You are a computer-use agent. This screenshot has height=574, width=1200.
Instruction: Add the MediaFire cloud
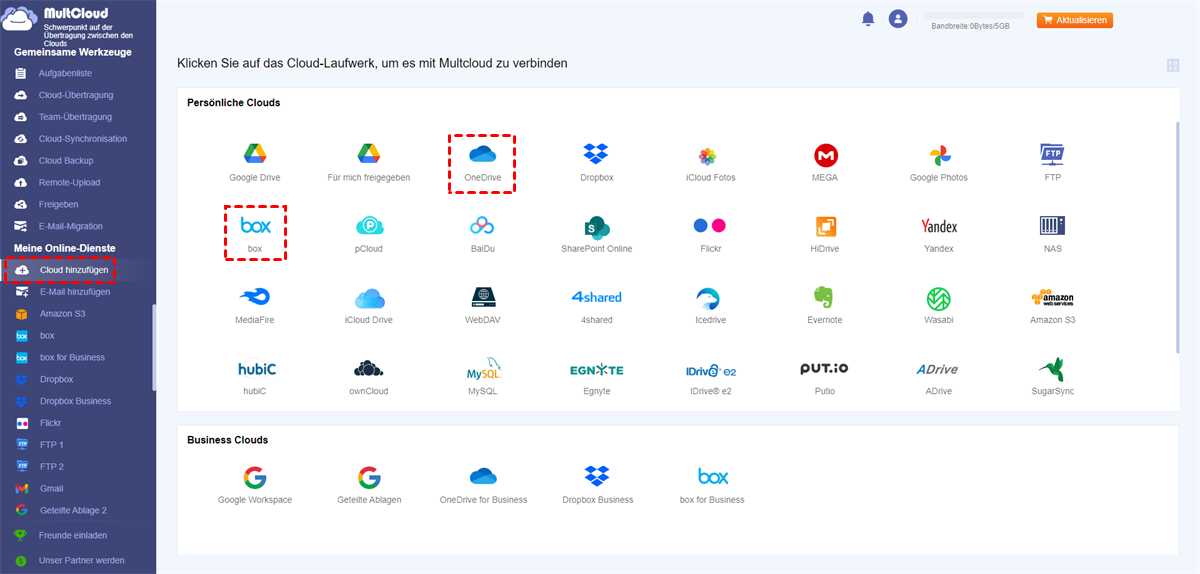(255, 306)
